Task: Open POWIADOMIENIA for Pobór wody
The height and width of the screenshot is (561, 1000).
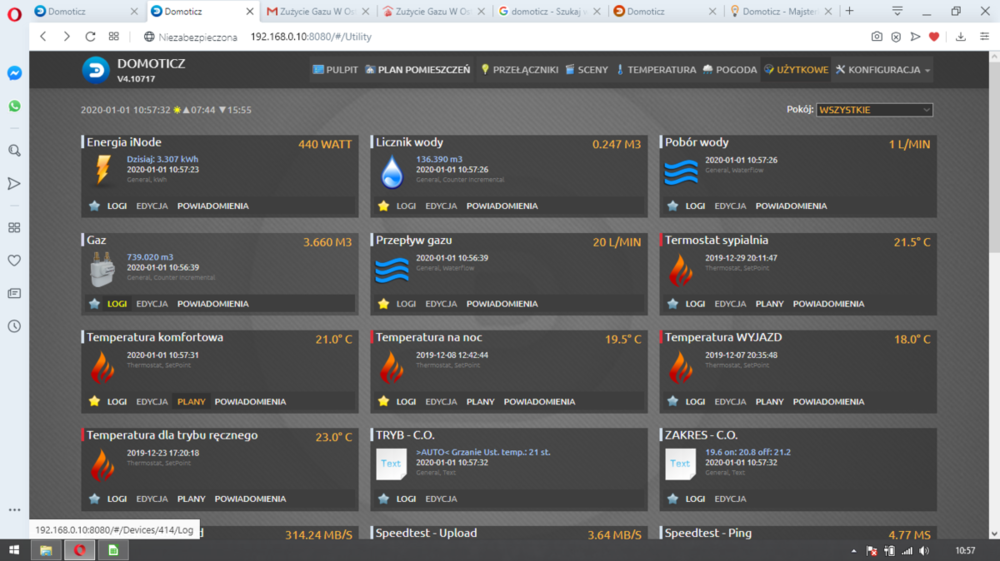Action: click(x=791, y=206)
